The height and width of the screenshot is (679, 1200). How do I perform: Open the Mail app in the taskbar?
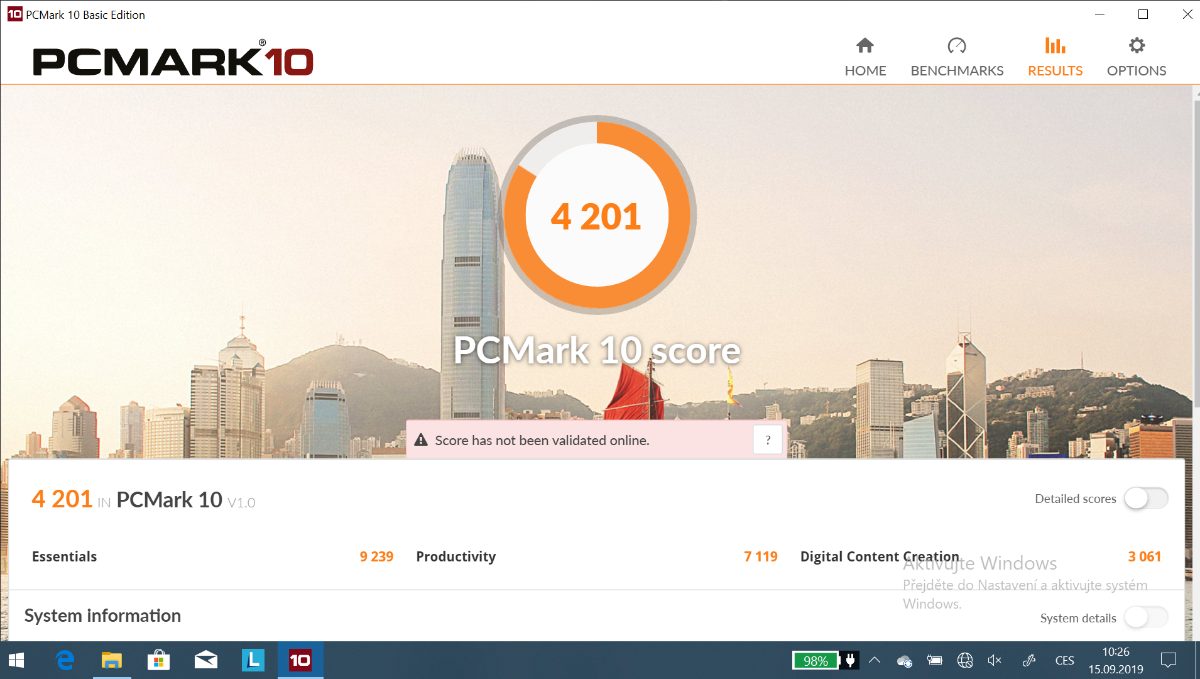coord(206,660)
